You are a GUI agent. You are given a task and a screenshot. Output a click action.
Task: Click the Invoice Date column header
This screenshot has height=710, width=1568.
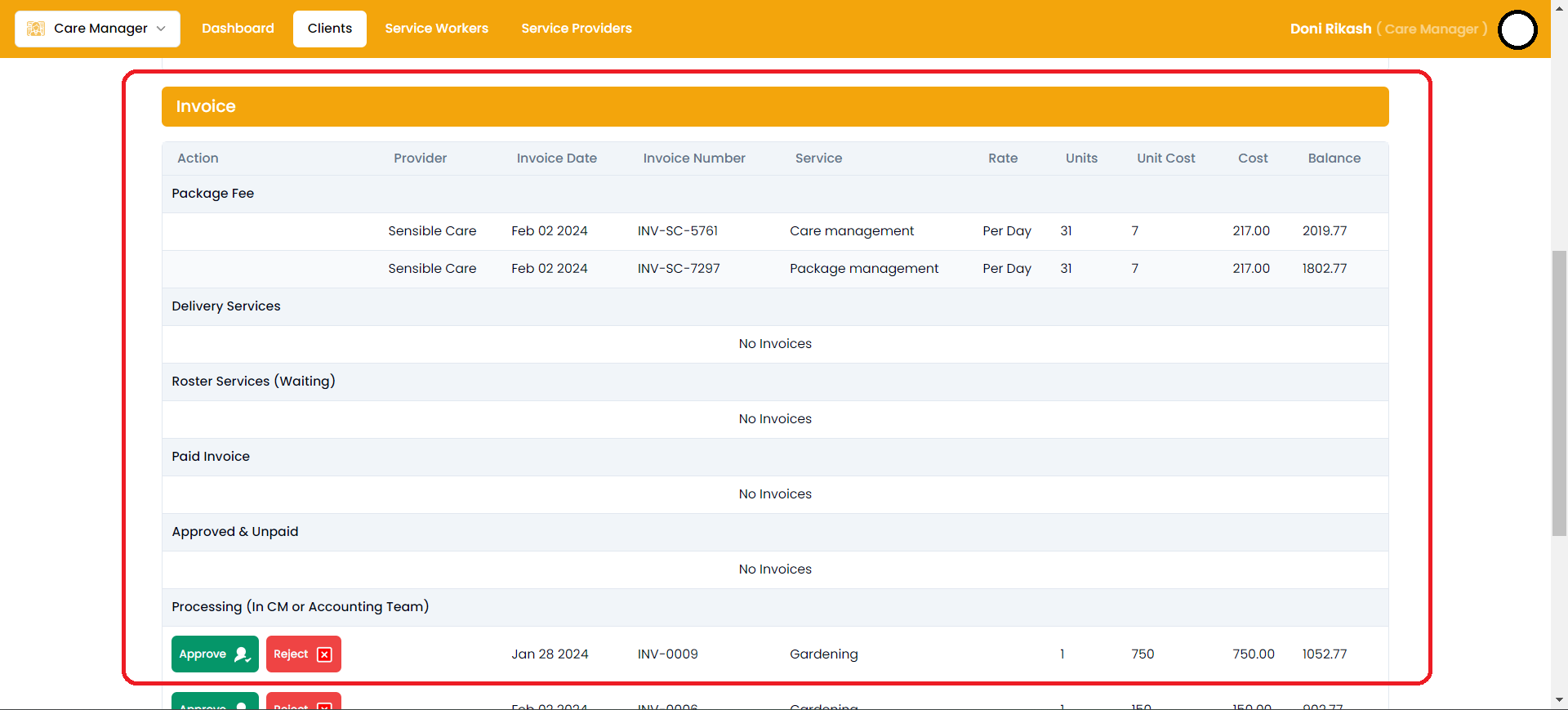pos(556,159)
